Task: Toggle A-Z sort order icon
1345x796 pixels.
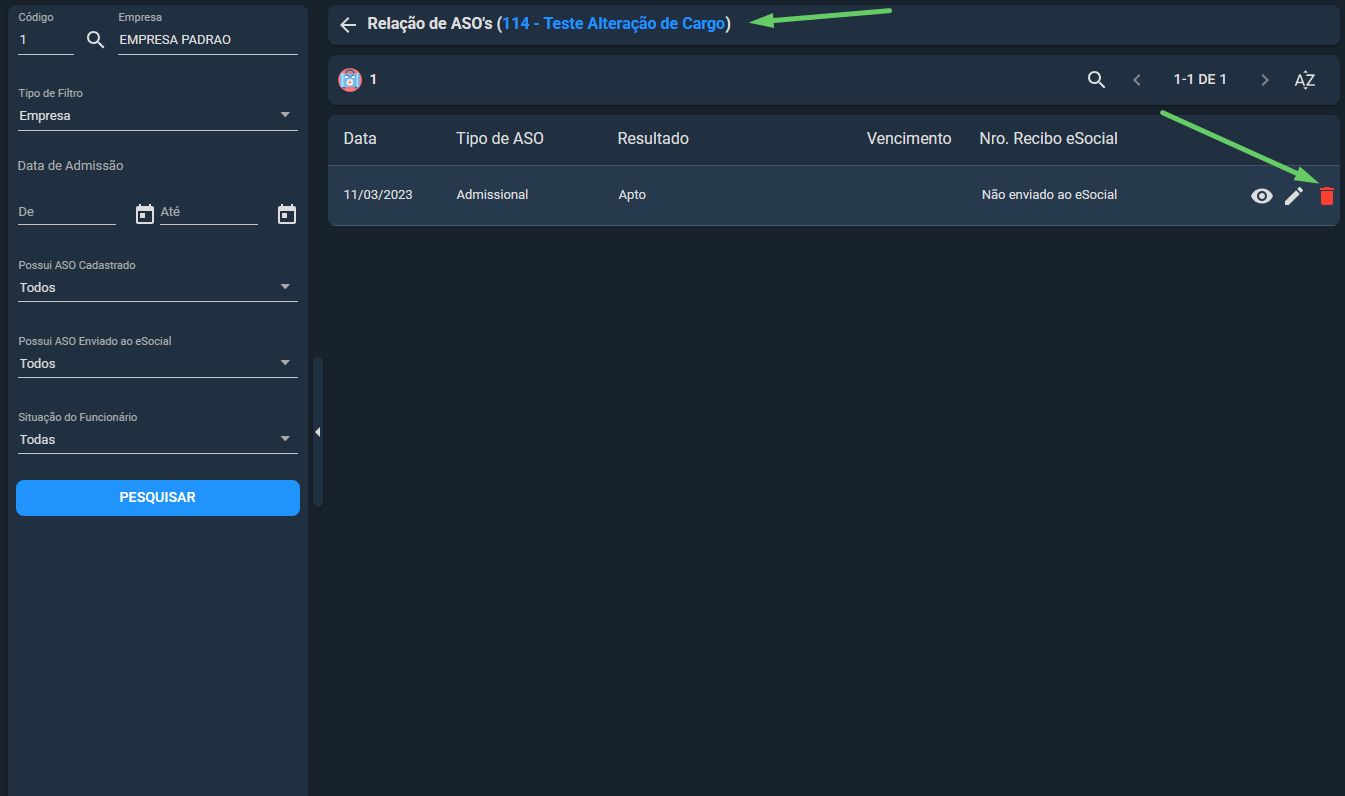Action: pos(1305,80)
